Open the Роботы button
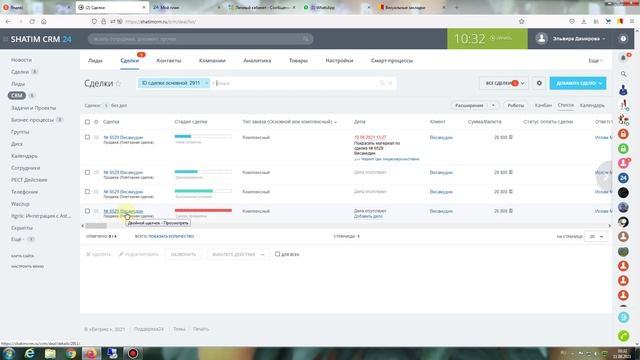The image size is (640, 360). [x=516, y=106]
